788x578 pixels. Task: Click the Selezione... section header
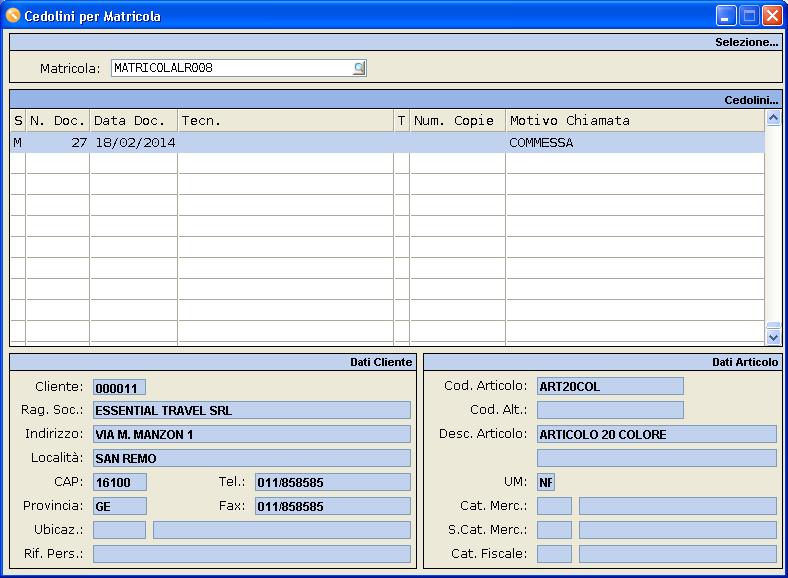(x=396, y=42)
